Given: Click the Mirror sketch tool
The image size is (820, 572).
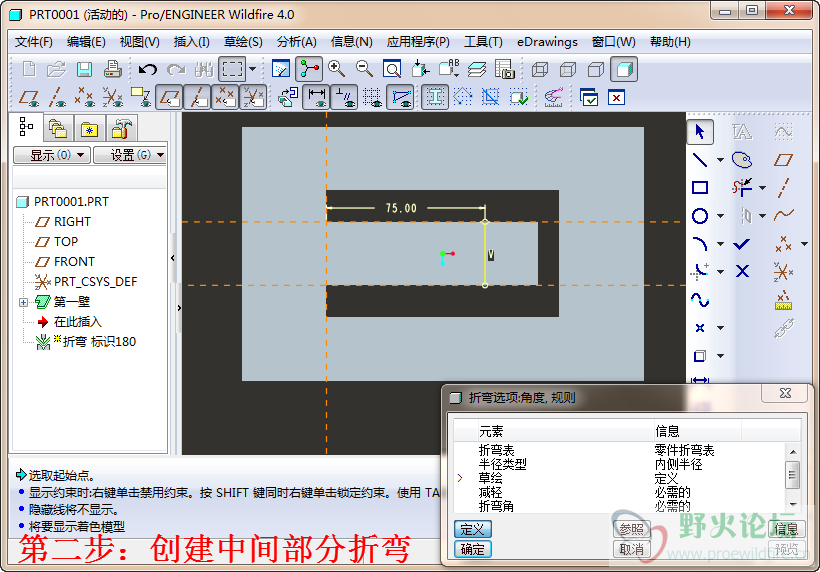Looking at the screenshot, I should pyautogui.click(x=746, y=215).
